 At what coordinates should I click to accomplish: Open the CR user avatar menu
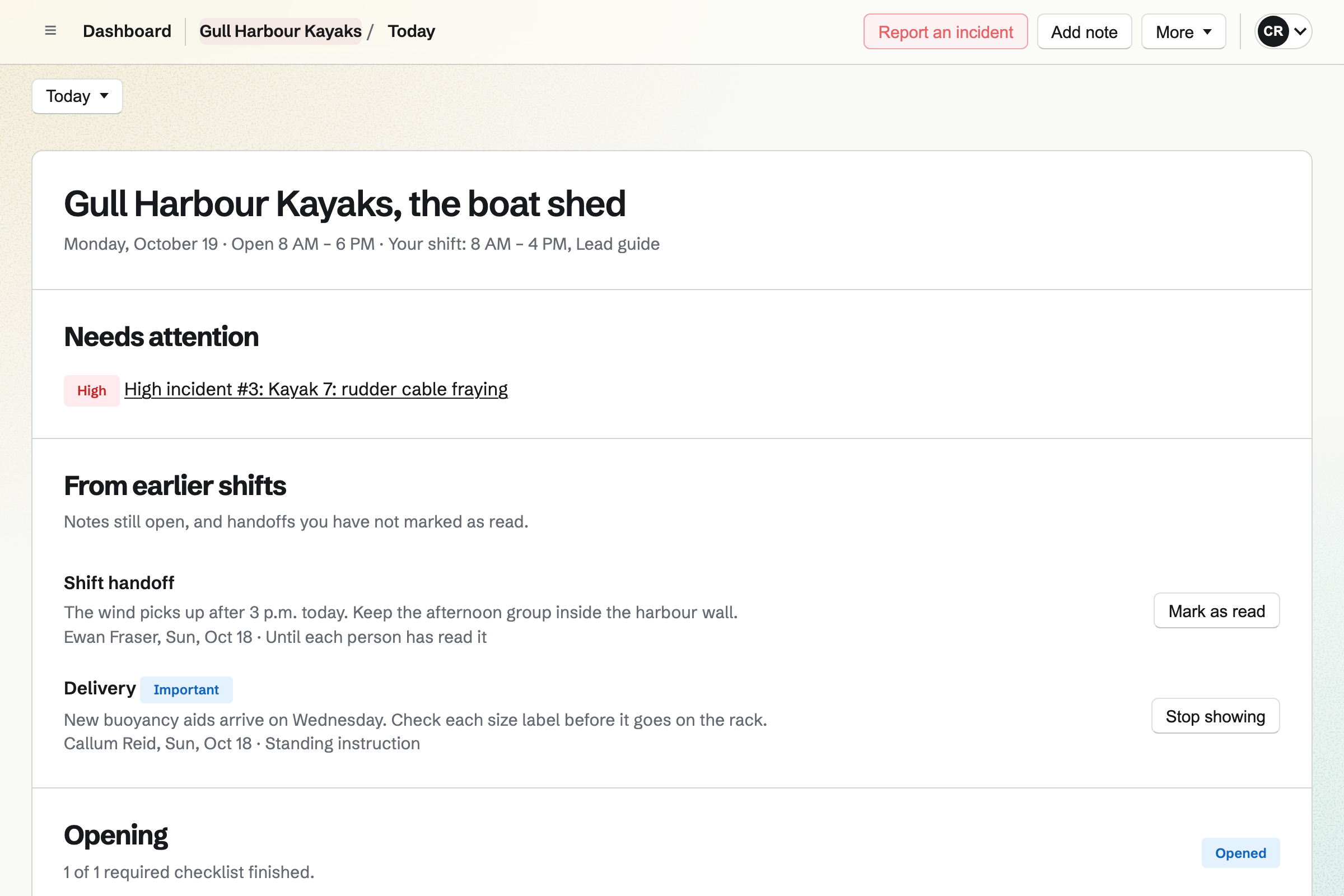click(1283, 31)
